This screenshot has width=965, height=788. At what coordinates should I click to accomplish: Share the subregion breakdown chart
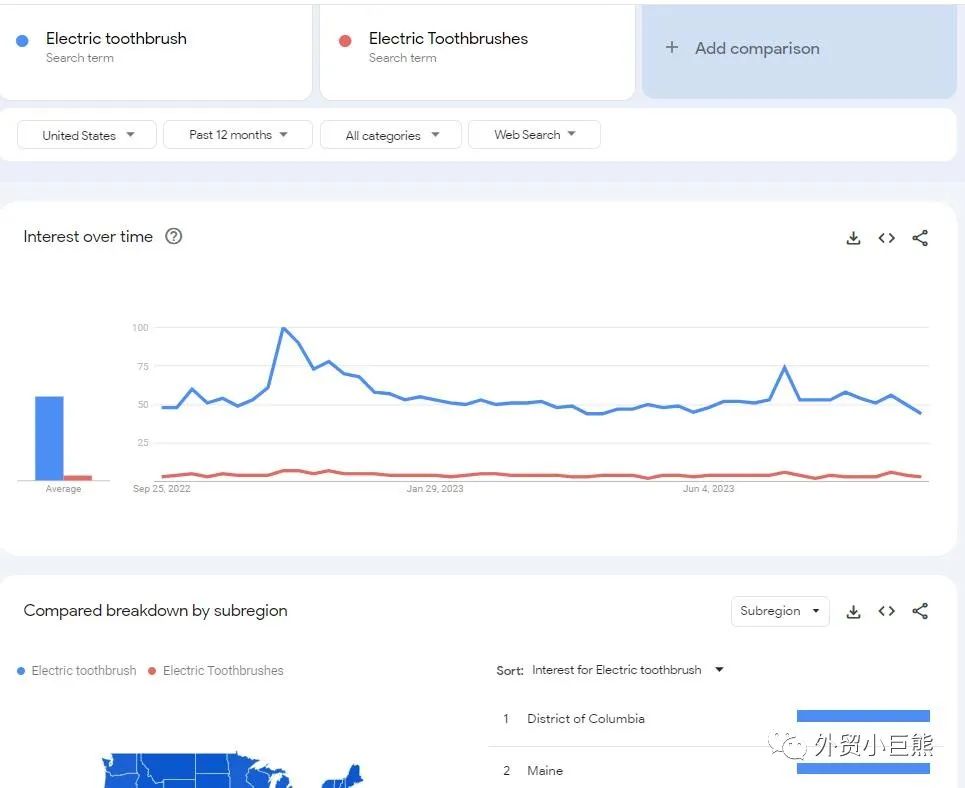coord(920,611)
